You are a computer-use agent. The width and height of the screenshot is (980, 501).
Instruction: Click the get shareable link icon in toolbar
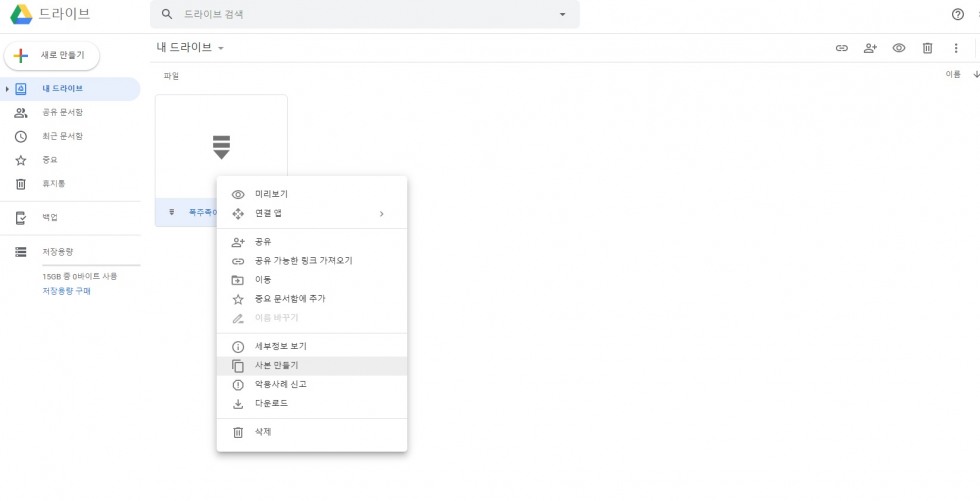[x=841, y=48]
